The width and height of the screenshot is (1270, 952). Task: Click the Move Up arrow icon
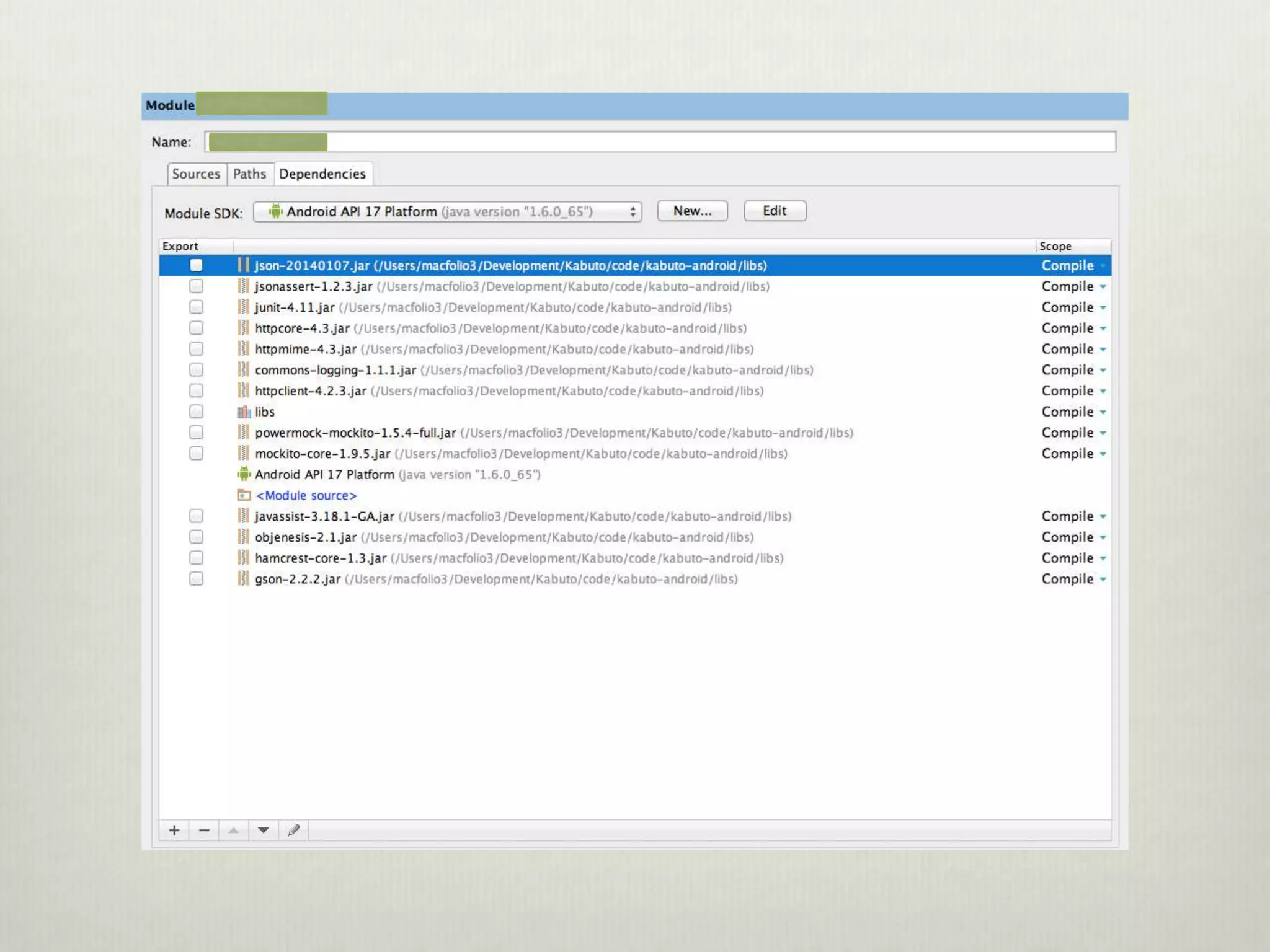234,830
